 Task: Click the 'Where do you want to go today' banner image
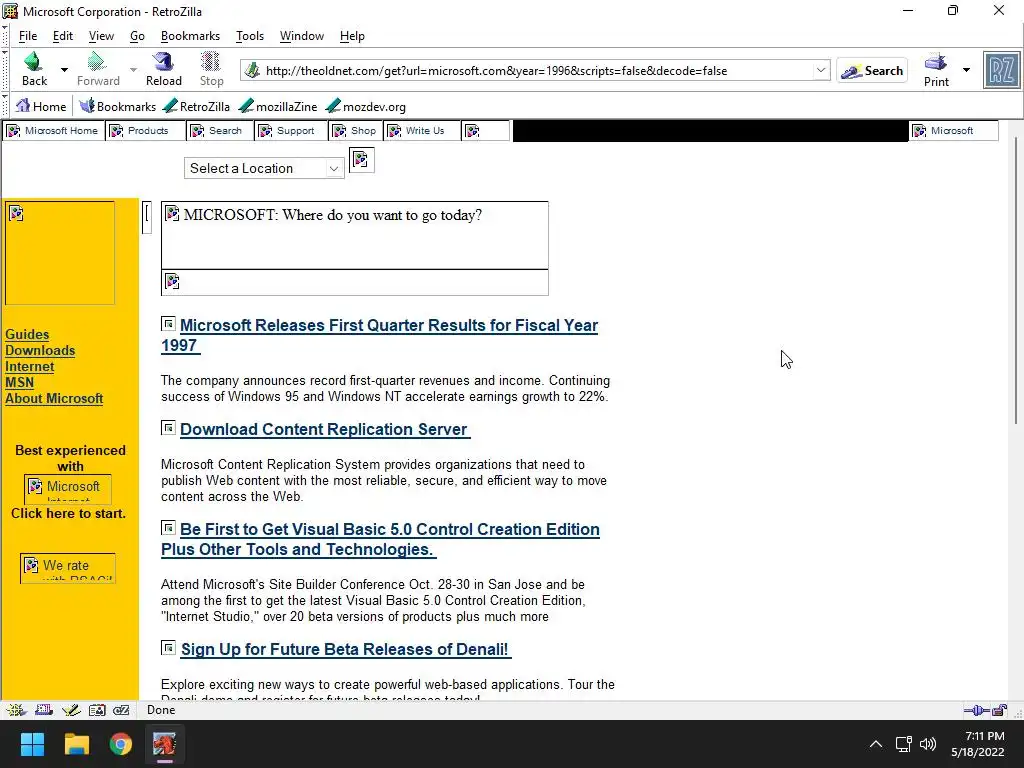[355, 235]
